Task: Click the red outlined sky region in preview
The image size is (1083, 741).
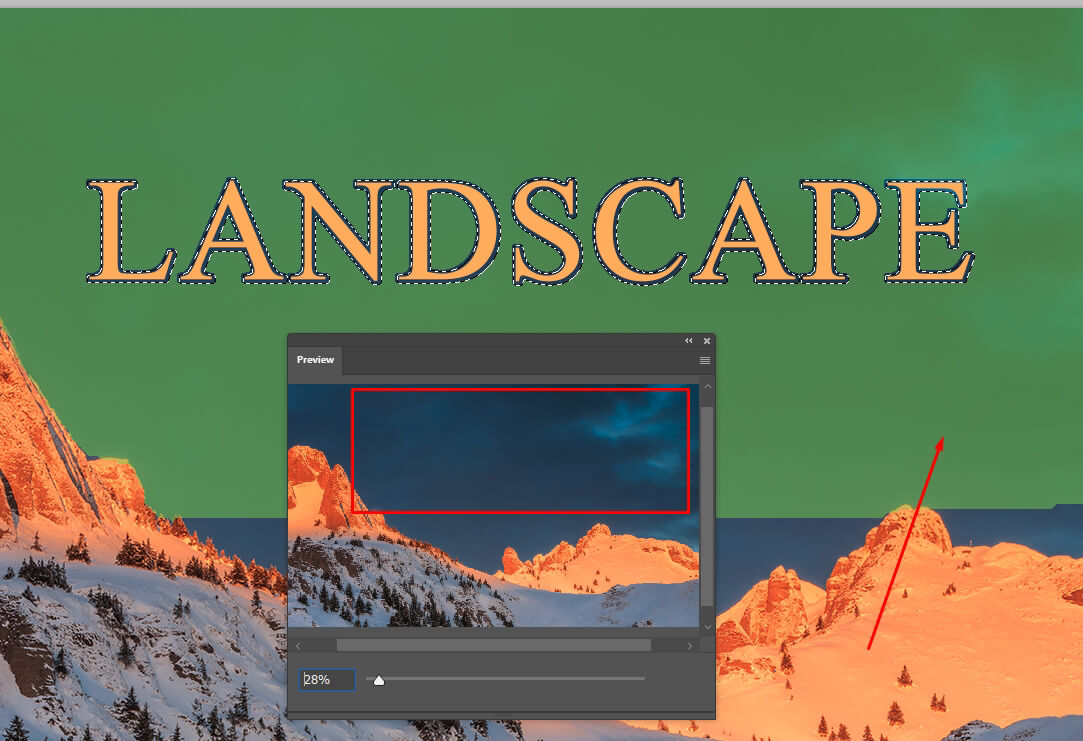Action: click(x=520, y=448)
